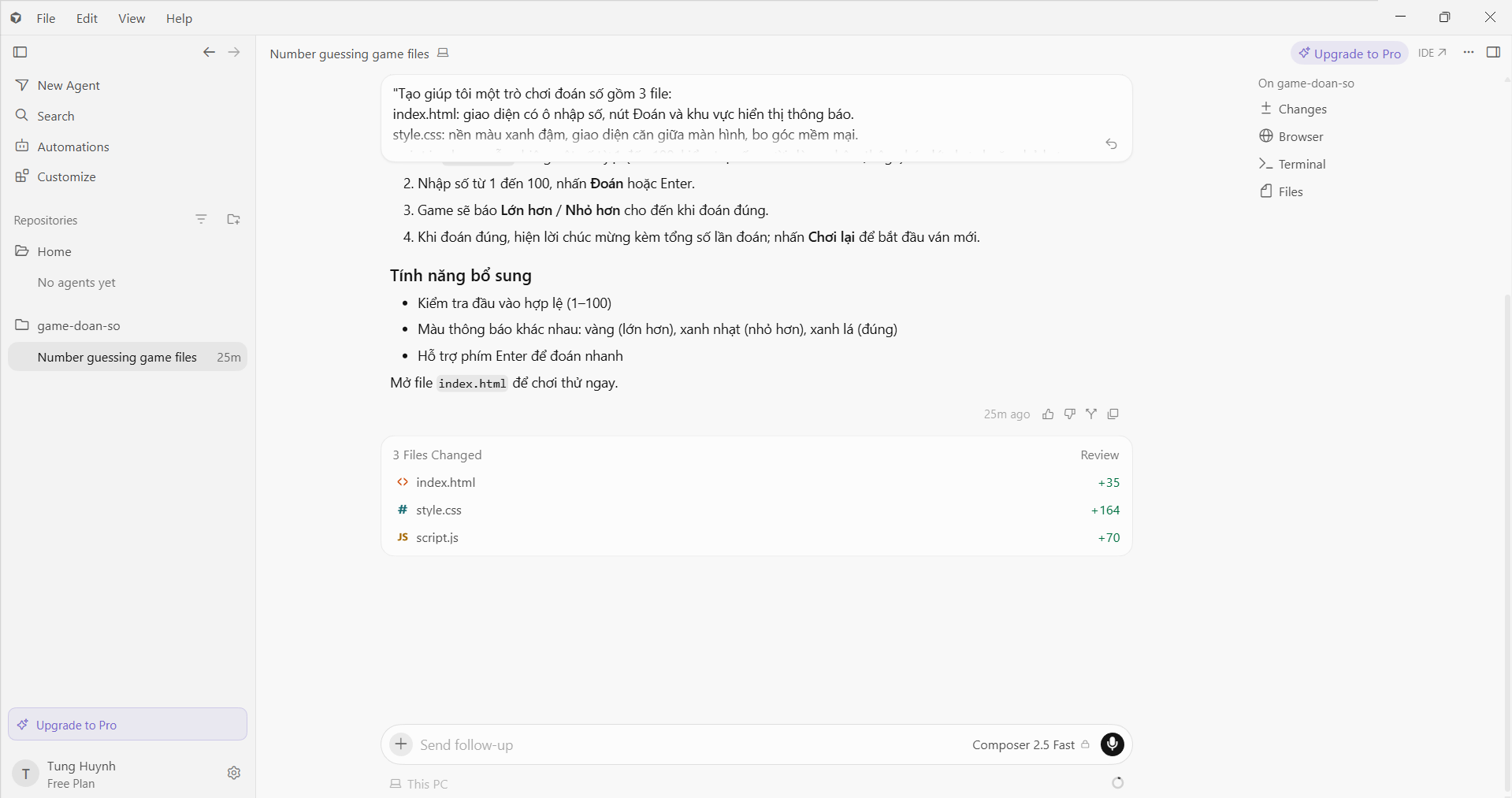
Task: Click Upgrade to Pro in the sidebar
Action: [x=128, y=725]
